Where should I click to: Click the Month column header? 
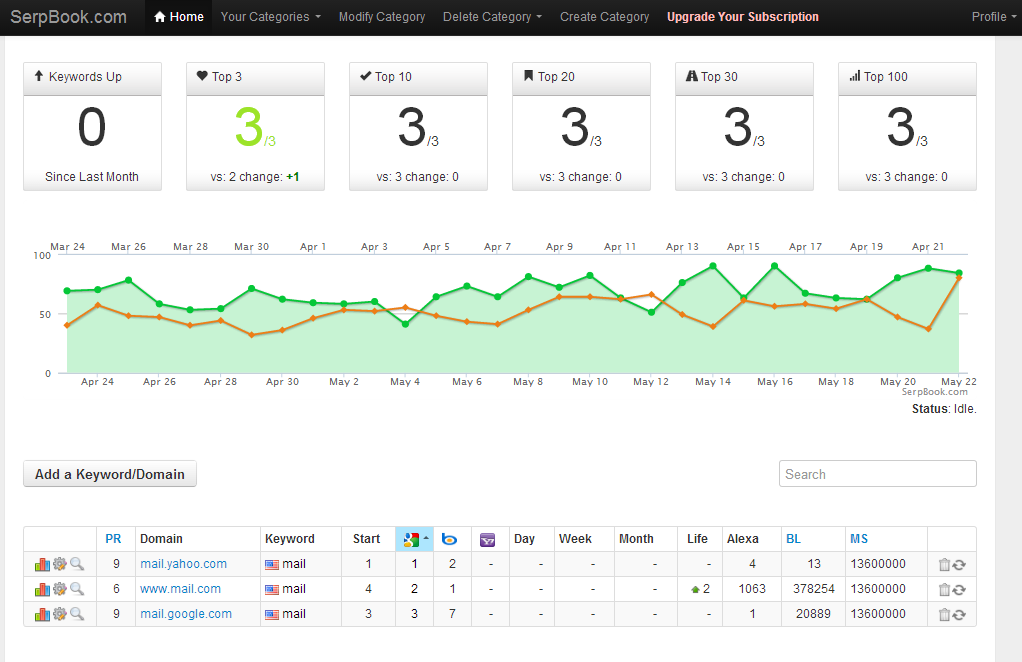pos(636,539)
